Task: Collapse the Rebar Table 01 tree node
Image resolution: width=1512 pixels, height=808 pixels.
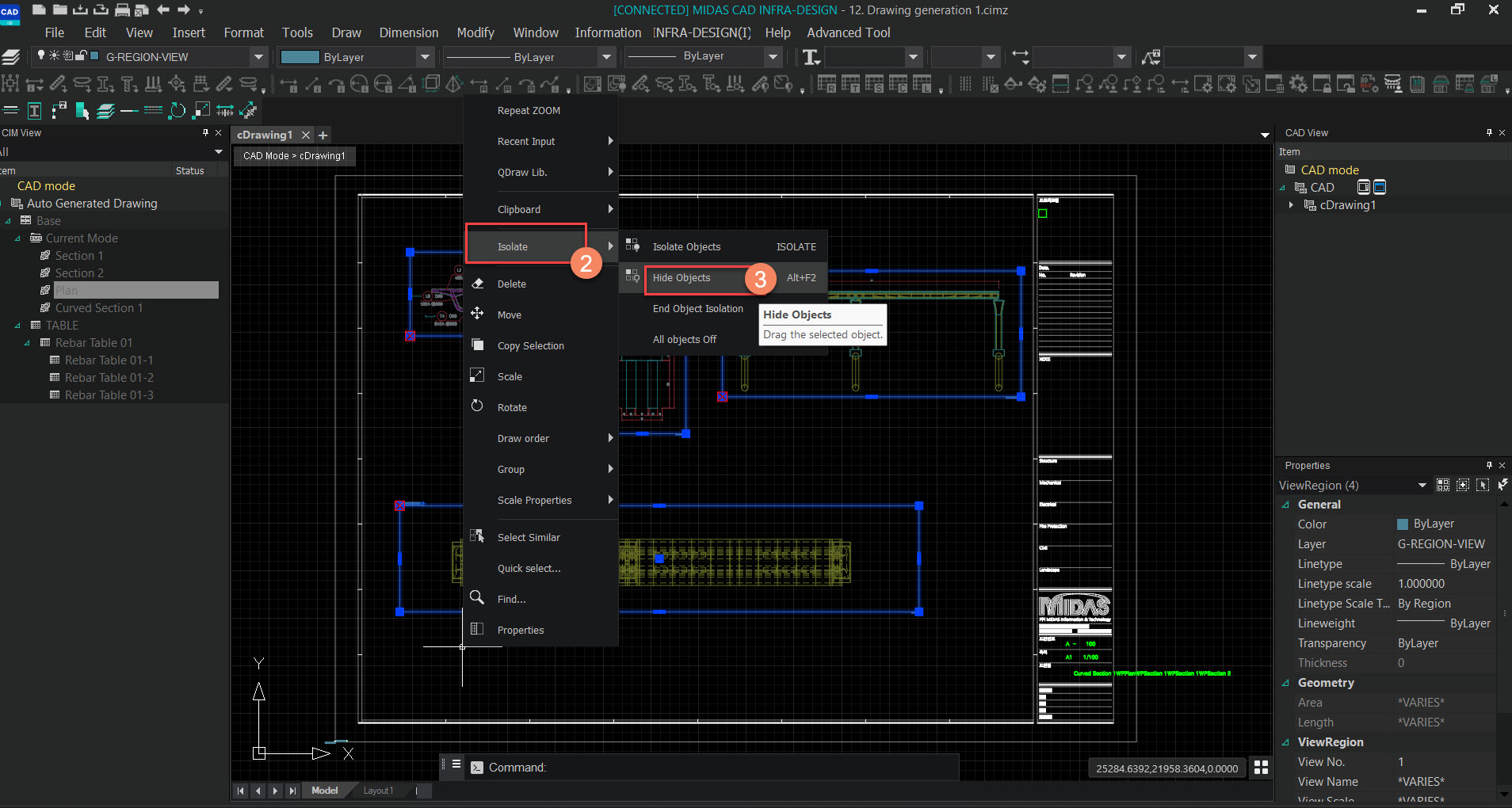Action: 27,343
